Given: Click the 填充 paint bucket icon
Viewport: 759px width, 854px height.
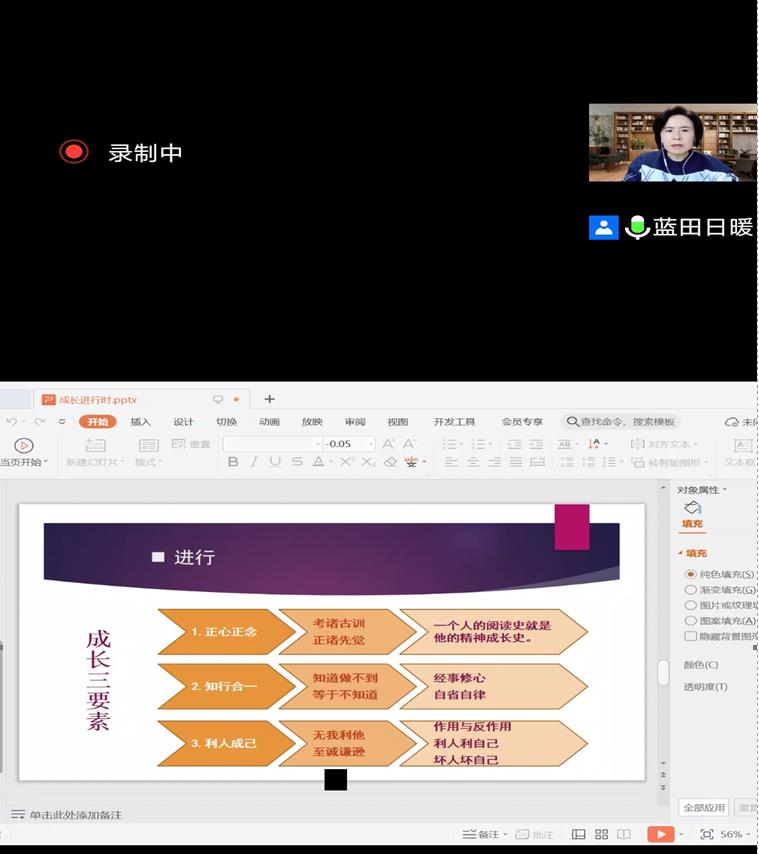Looking at the screenshot, I should point(692,509).
